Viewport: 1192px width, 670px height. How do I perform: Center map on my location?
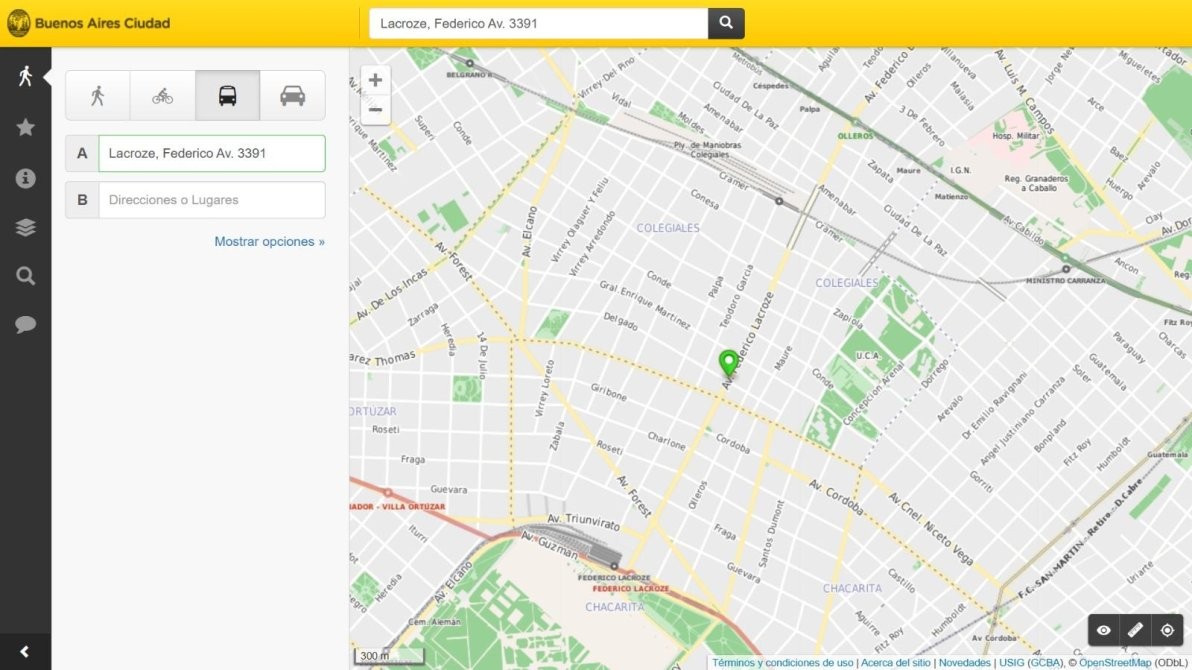click(x=1167, y=630)
